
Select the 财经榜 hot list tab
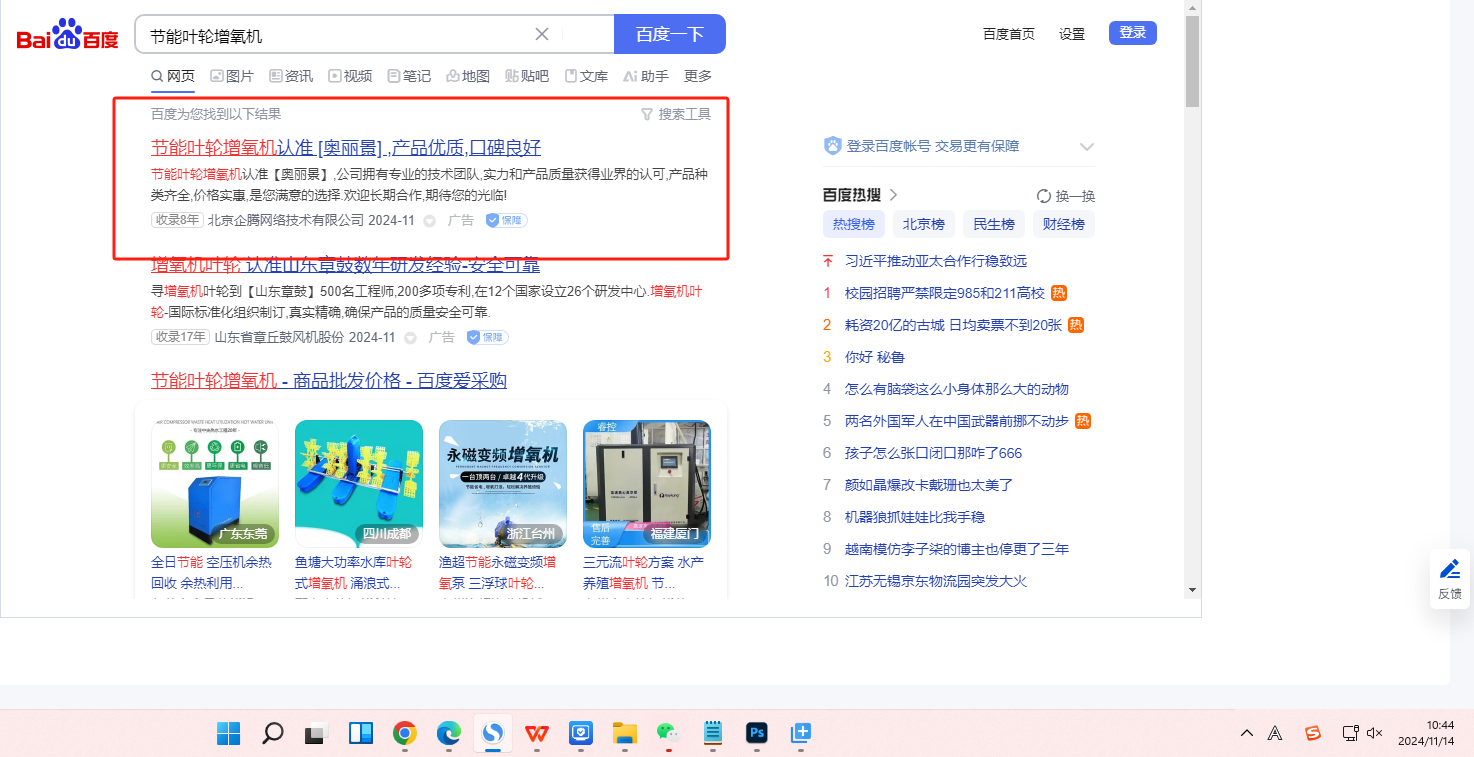1063,224
